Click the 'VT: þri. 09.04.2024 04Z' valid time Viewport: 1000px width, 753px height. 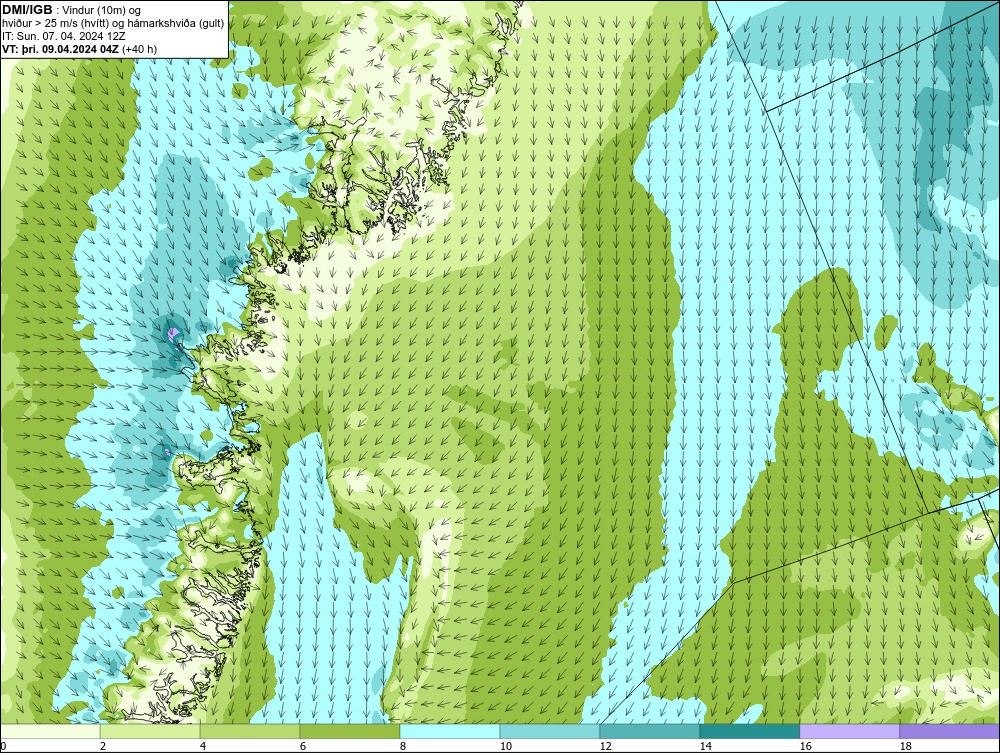[61, 48]
